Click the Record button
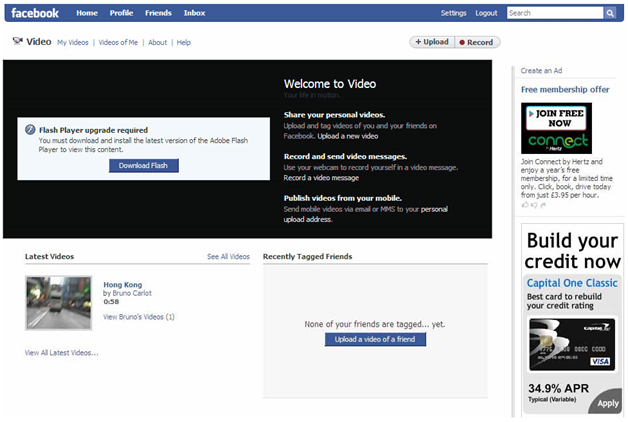 tap(477, 42)
